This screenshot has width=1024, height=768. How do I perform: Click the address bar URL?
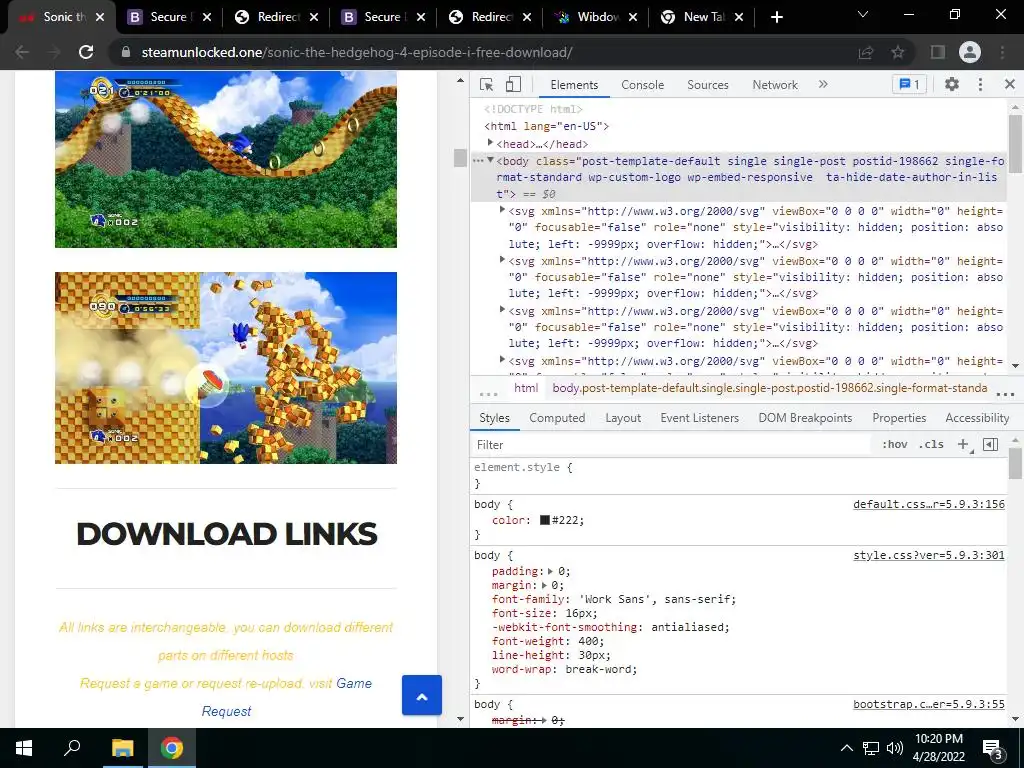pos(357,52)
